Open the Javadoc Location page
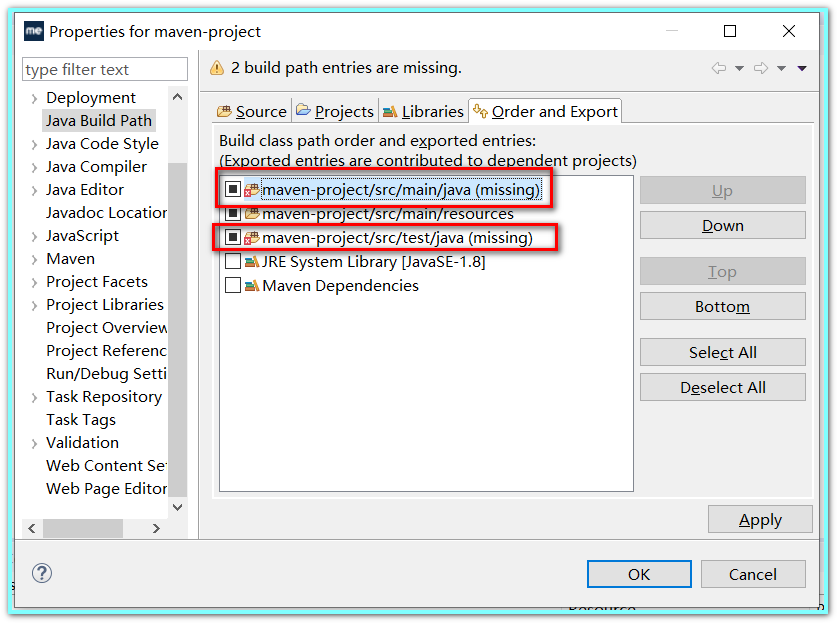Viewport: 837px width, 623px height. (106, 212)
